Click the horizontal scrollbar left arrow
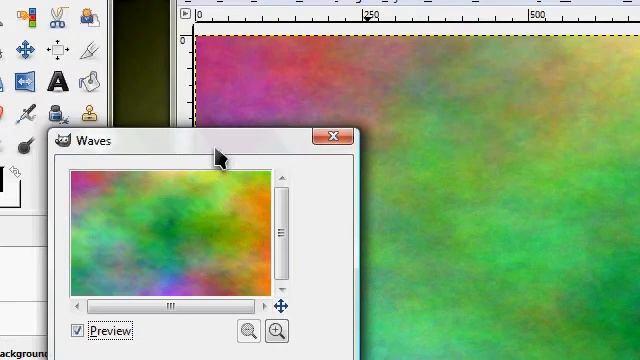 (x=77, y=306)
